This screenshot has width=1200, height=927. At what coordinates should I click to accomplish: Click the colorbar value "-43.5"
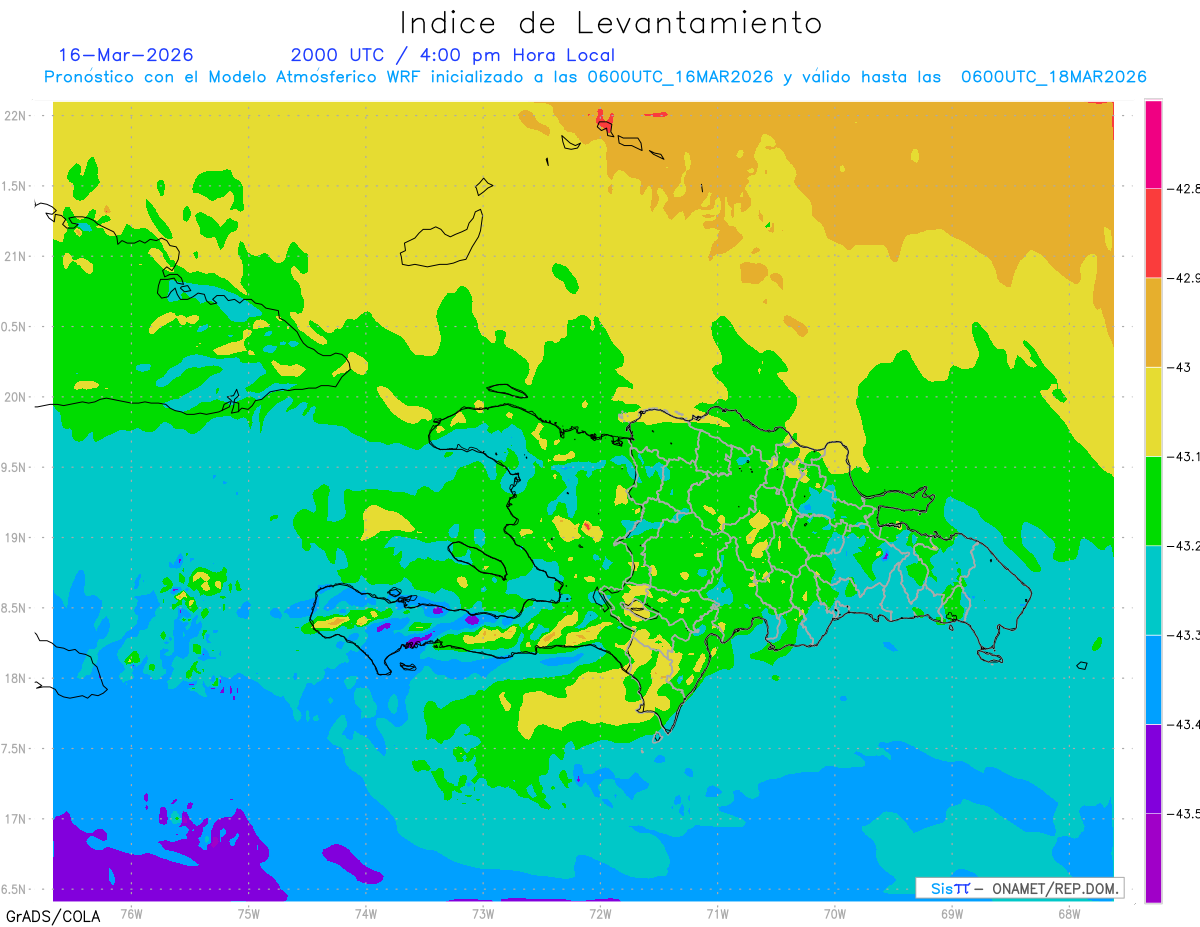click(1186, 813)
